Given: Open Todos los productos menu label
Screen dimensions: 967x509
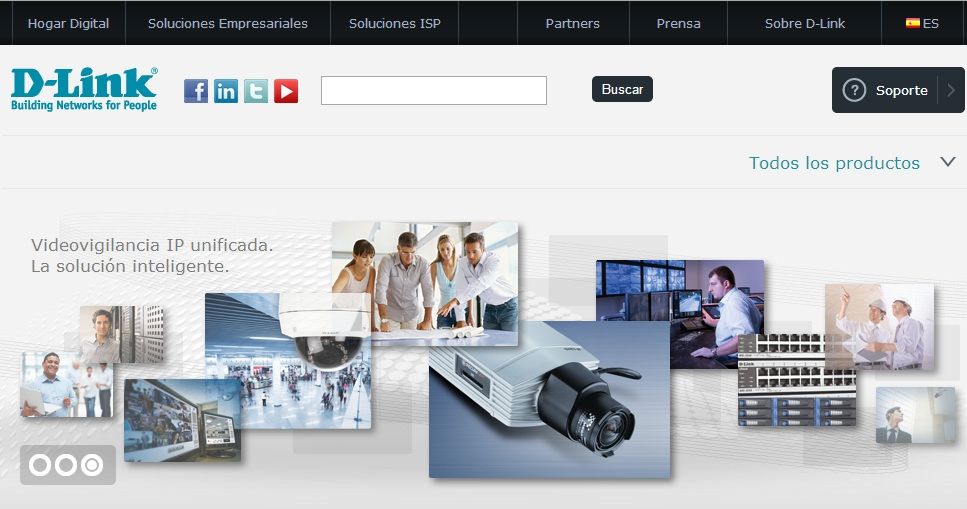Looking at the screenshot, I should click(834, 163).
